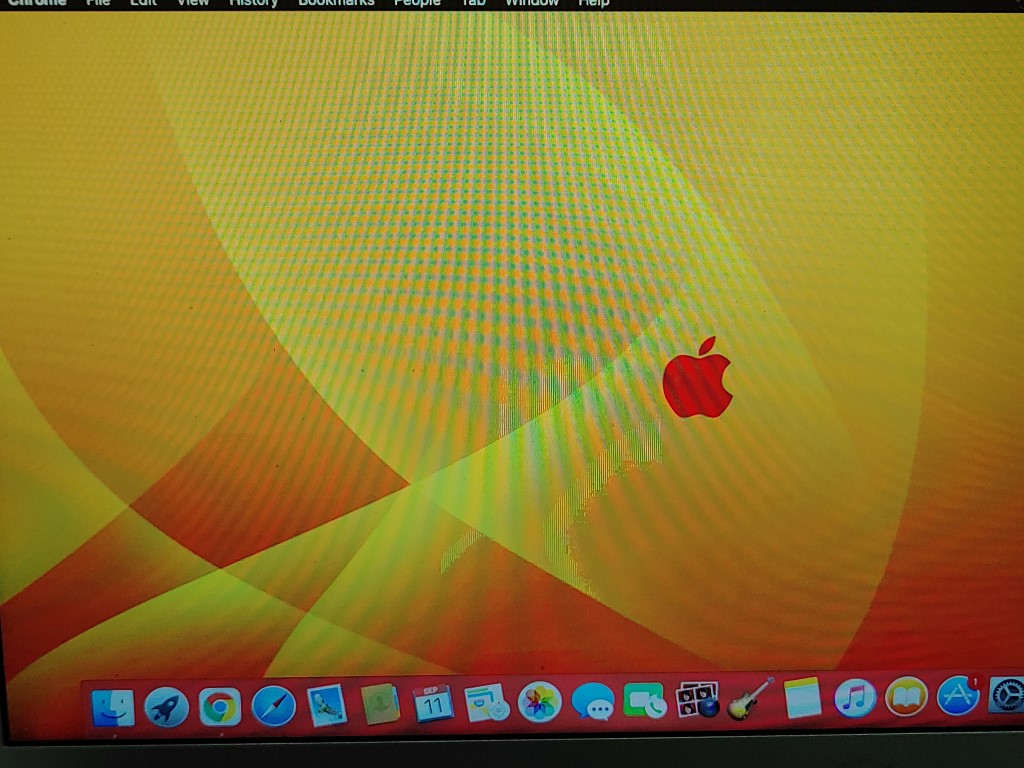Open Messages speech bubble icon

point(593,702)
